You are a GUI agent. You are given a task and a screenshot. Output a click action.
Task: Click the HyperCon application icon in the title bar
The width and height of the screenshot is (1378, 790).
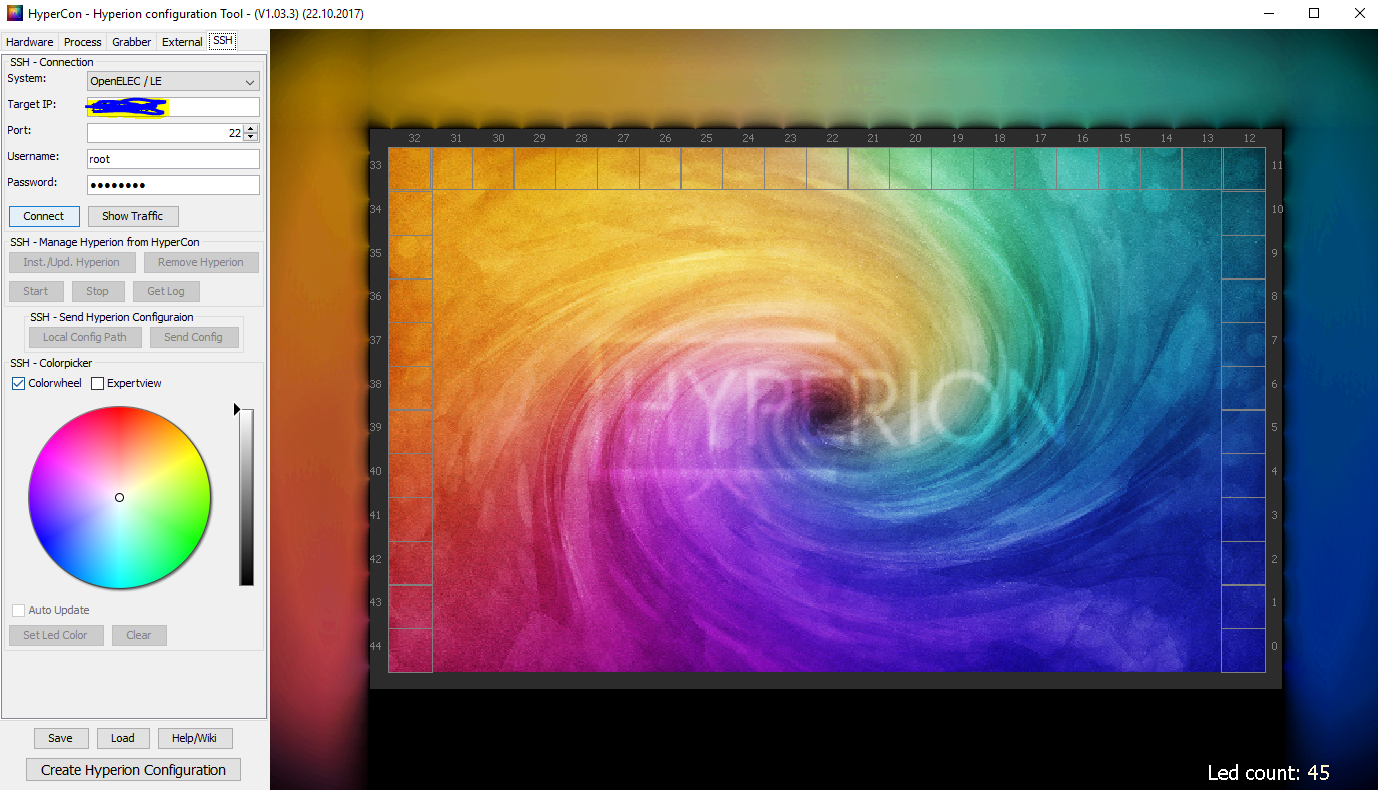click(13, 13)
